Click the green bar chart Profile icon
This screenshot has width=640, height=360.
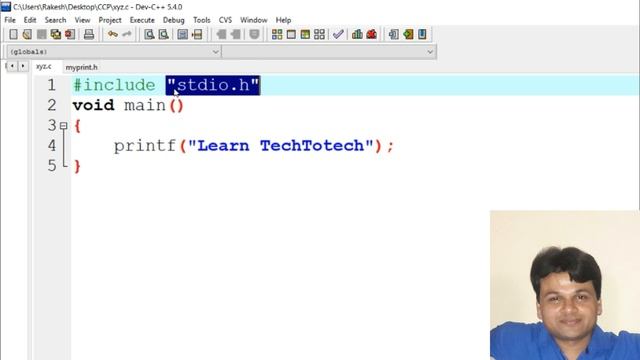[x=357, y=34]
